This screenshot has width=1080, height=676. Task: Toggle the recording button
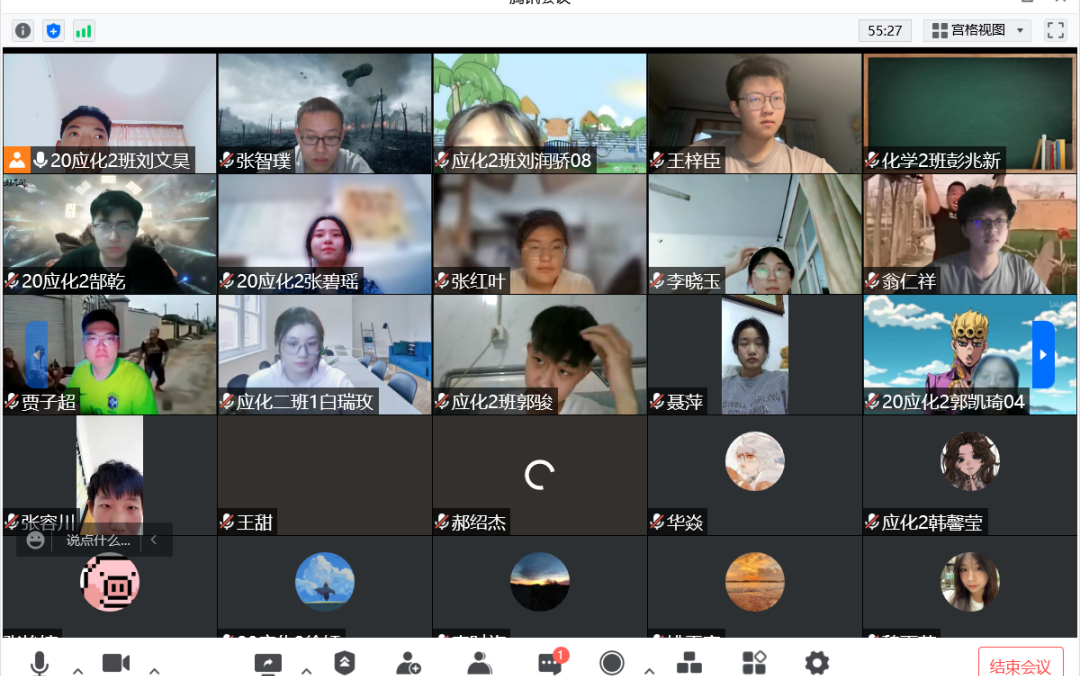pos(612,663)
